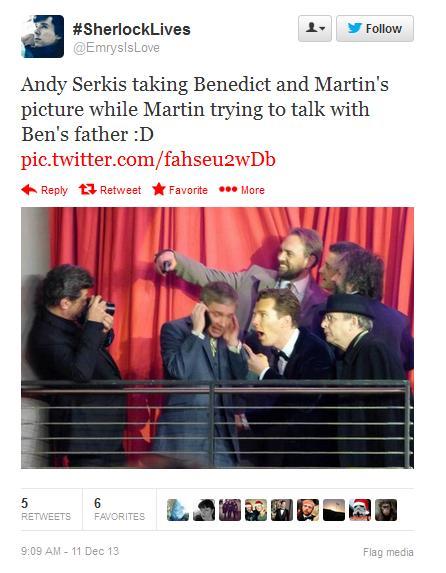Open the user actions person dropdown

(x=315, y=28)
